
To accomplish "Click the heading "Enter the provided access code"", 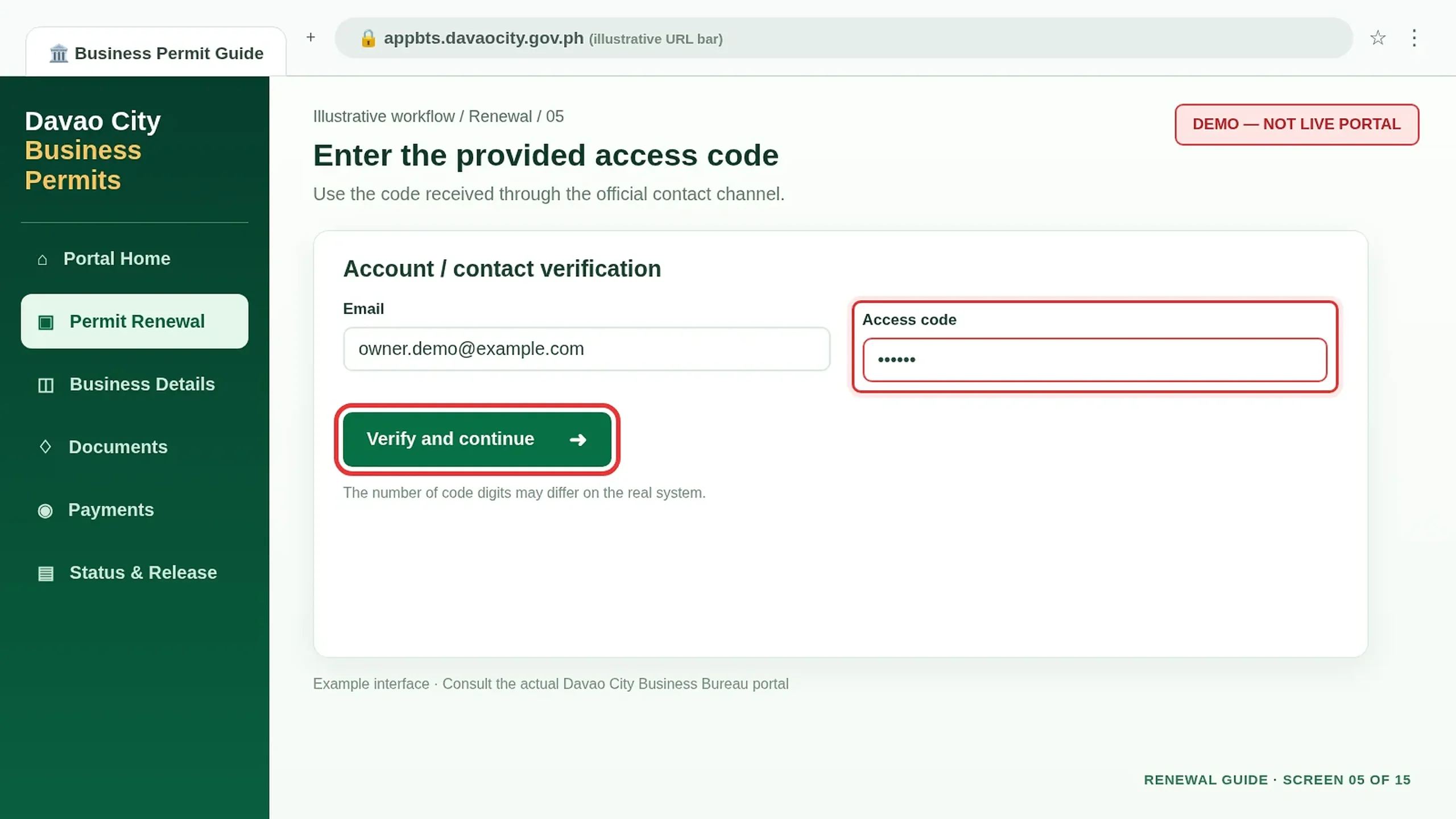I will click(x=545, y=155).
